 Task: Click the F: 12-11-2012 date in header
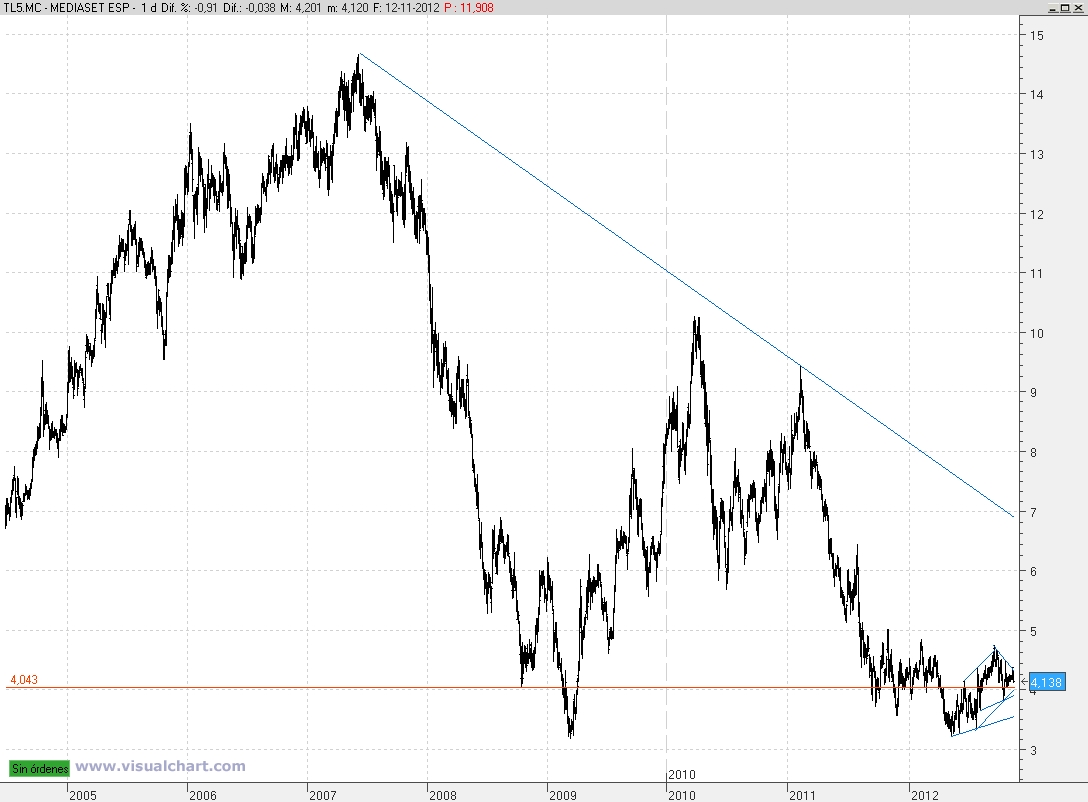tap(406, 8)
